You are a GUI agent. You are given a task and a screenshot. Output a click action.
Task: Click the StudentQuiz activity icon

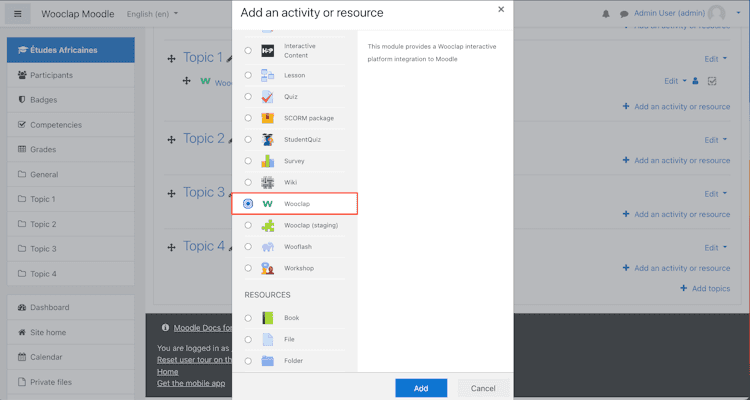click(x=267, y=139)
